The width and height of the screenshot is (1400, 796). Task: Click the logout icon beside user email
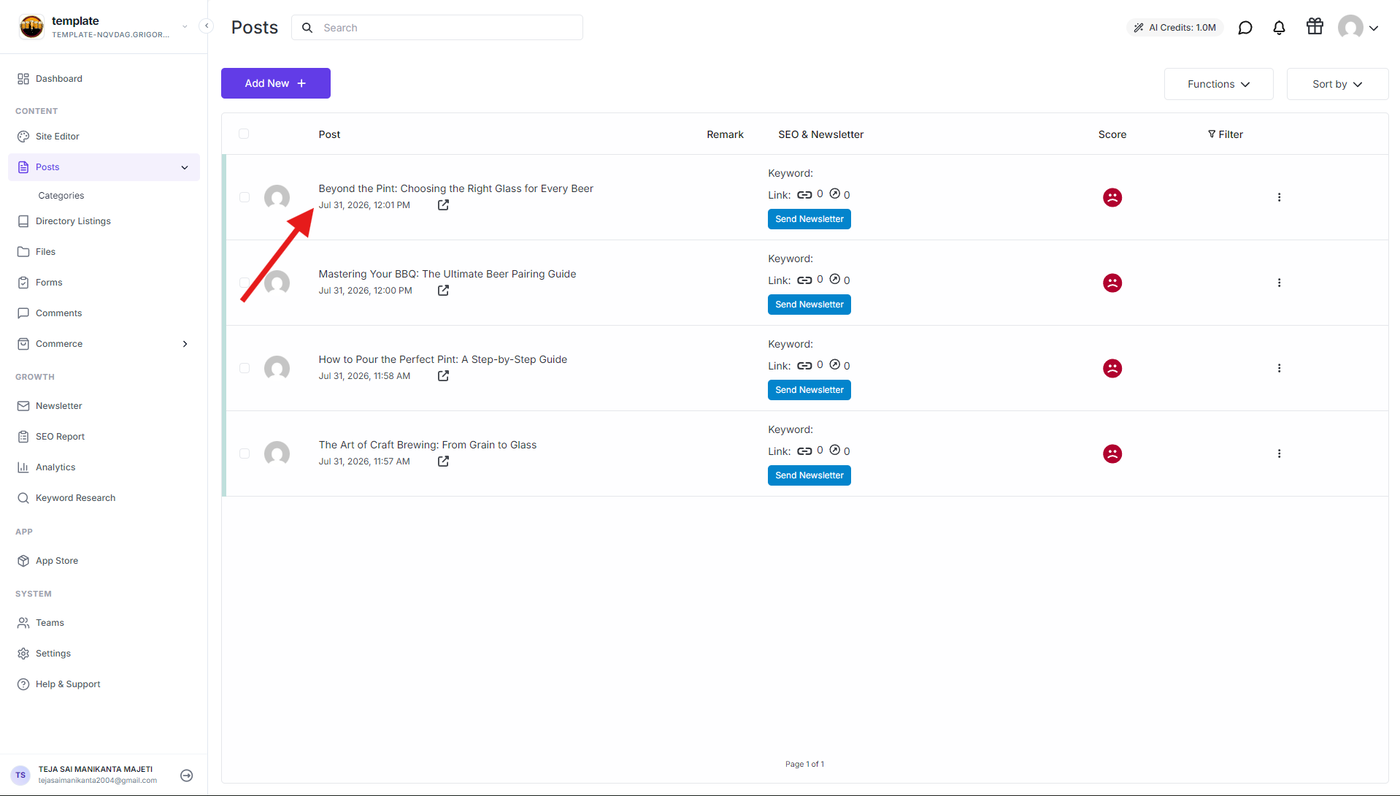tap(186, 775)
